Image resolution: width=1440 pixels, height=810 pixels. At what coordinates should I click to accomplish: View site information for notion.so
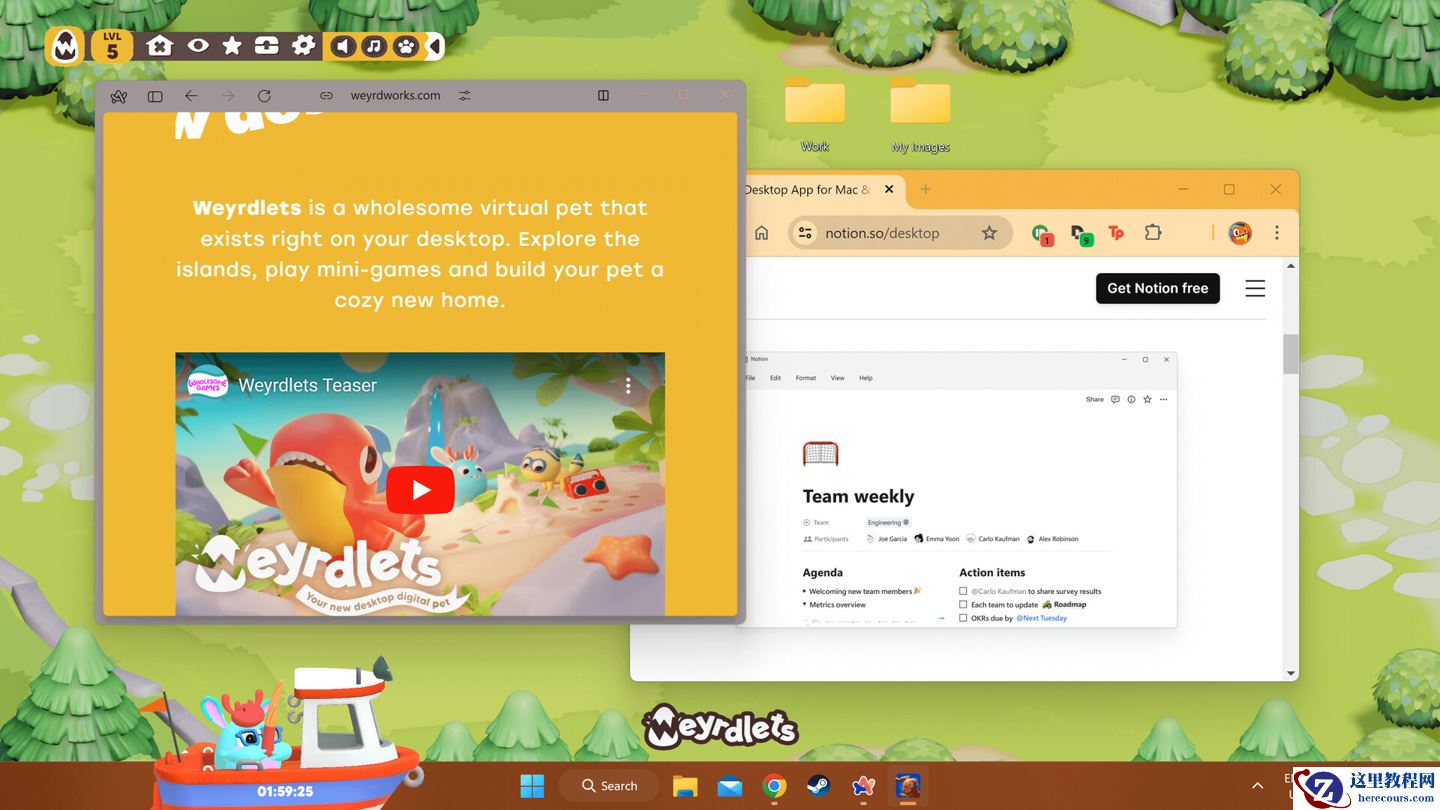point(805,233)
